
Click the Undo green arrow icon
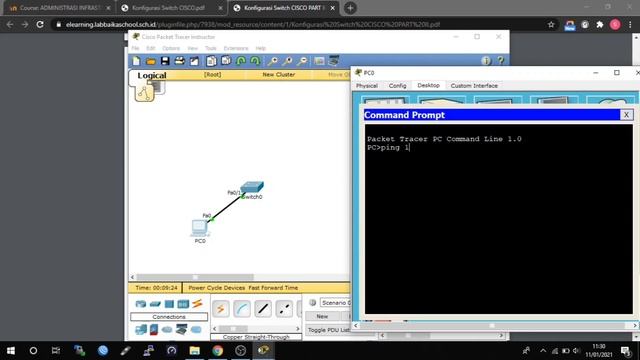click(x=241, y=61)
